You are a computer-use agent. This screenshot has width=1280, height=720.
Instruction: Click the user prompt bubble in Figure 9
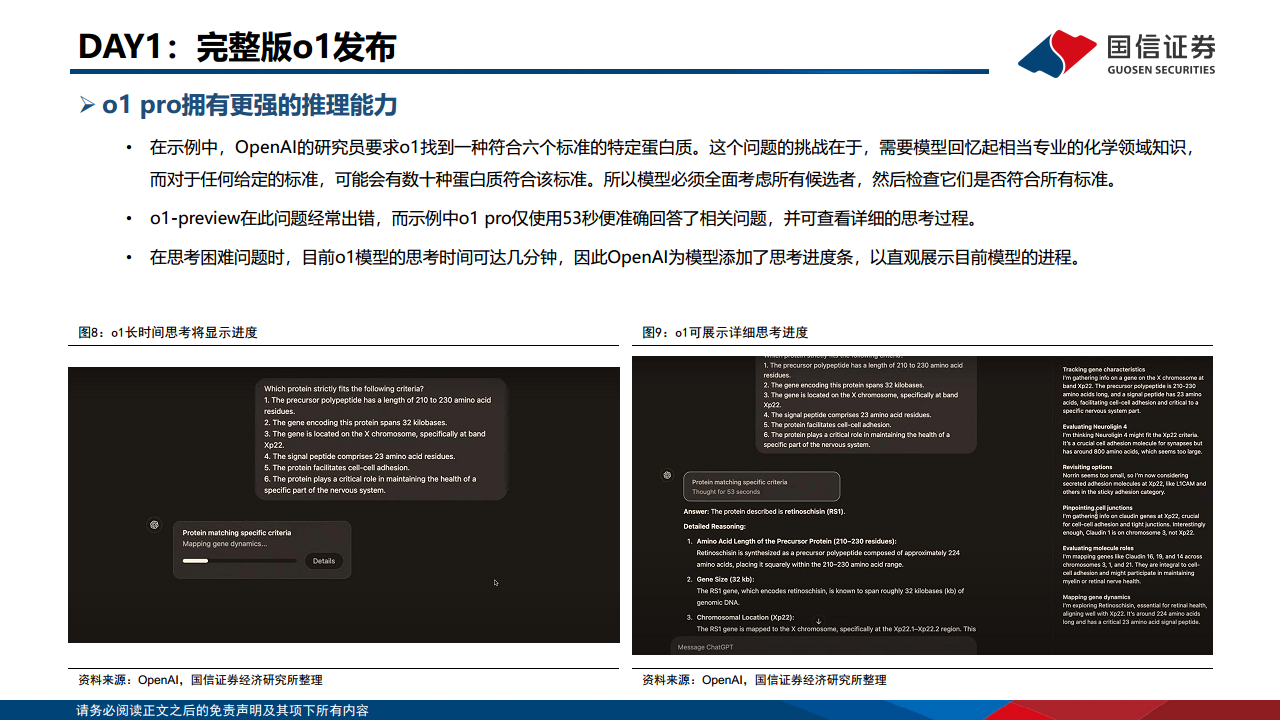[x=865, y=405]
